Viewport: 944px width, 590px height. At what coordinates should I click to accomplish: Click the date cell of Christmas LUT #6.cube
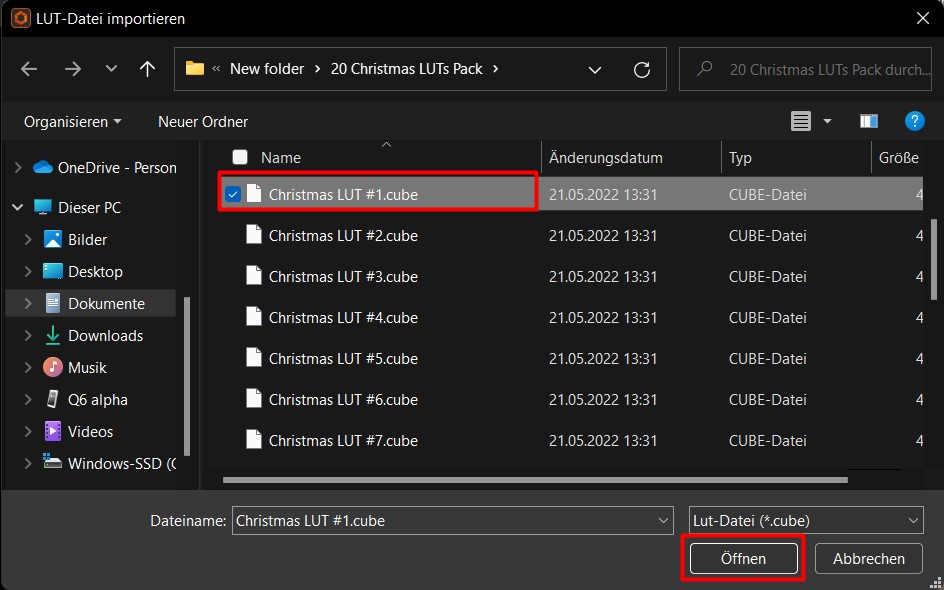(603, 400)
